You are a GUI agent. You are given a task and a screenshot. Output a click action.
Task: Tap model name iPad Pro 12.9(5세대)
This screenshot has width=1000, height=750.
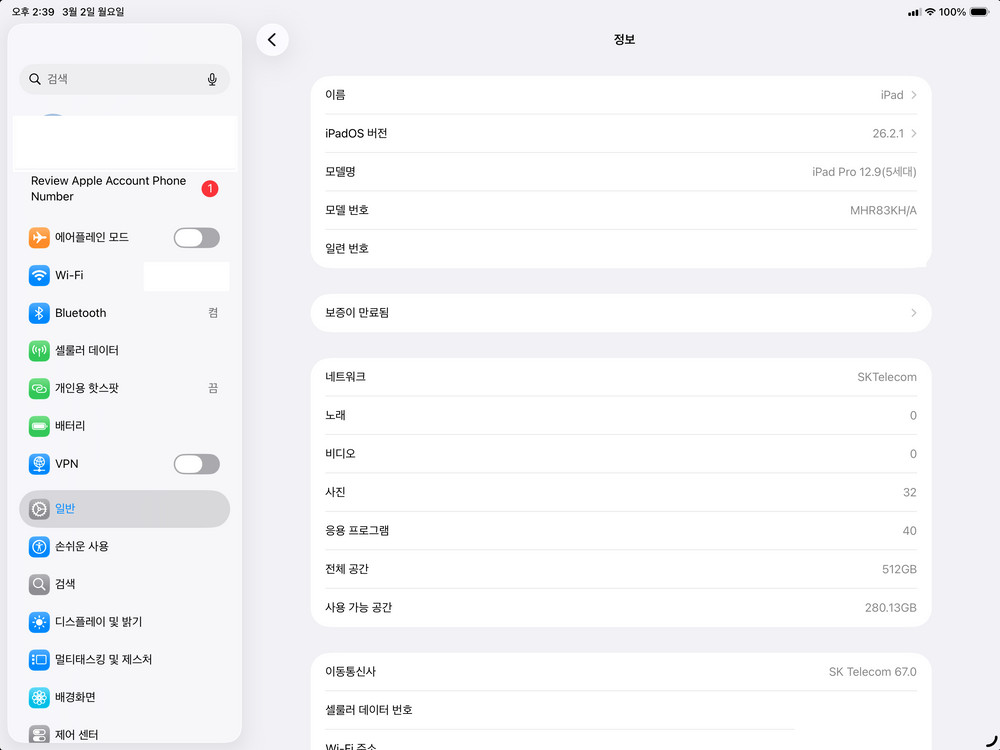[864, 172]
